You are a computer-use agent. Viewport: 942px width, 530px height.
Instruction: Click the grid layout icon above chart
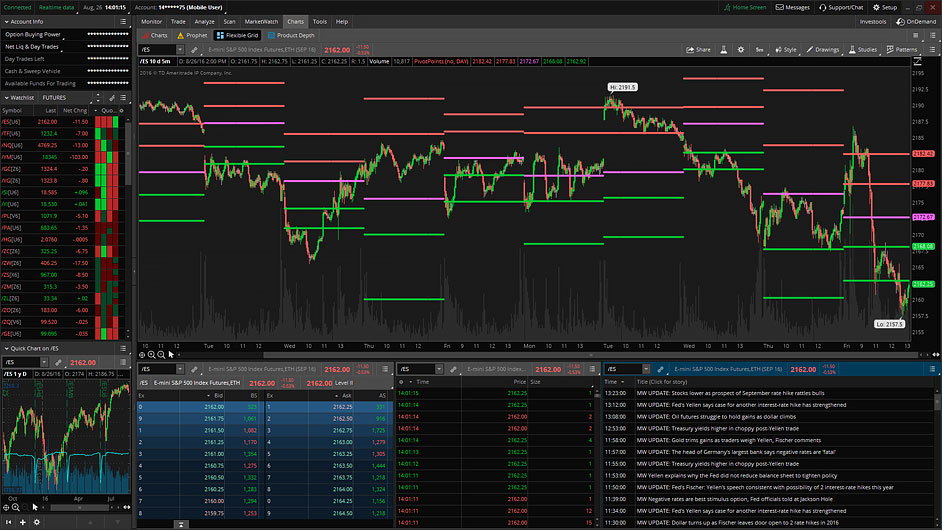point(916,35)
